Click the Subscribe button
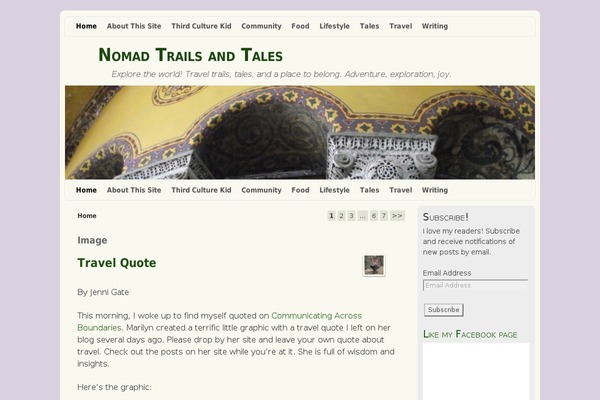The width and height of the screenshot is (600, 400). (443, 310)
